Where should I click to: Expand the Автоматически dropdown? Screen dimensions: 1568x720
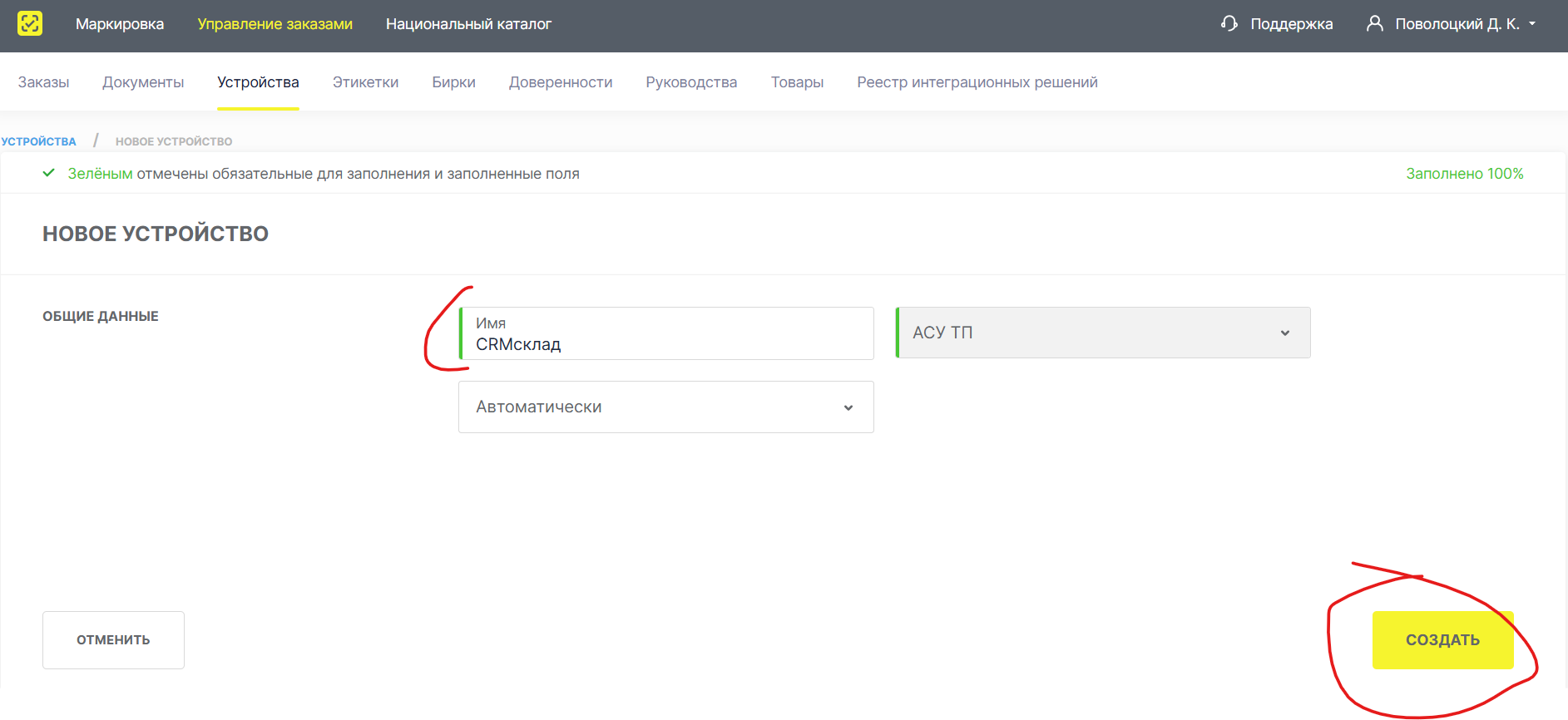coord(665,407)
